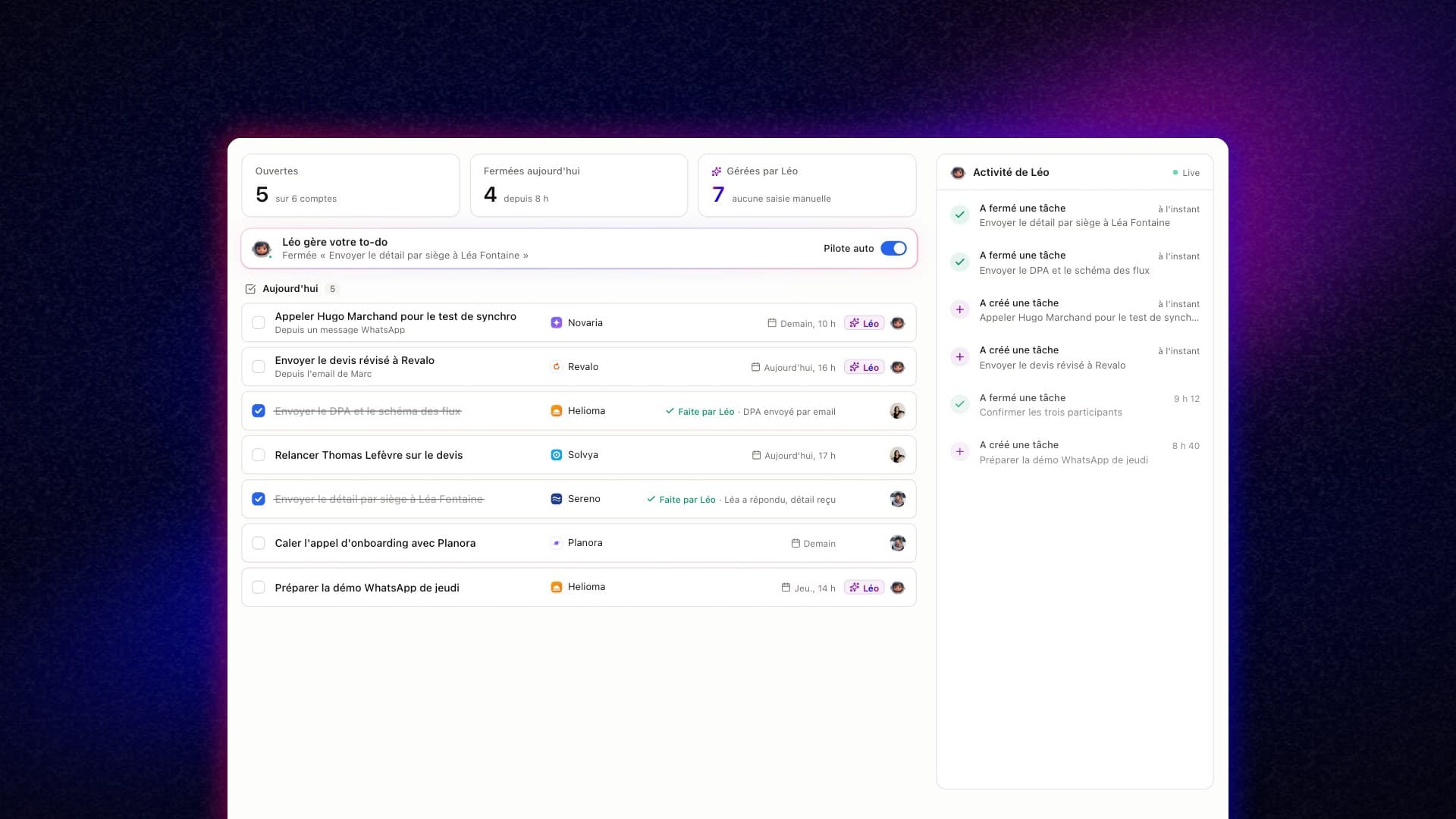Click the Revalo account logo icon
This screenshot has width=1456, height=819.
click(556, 367)
